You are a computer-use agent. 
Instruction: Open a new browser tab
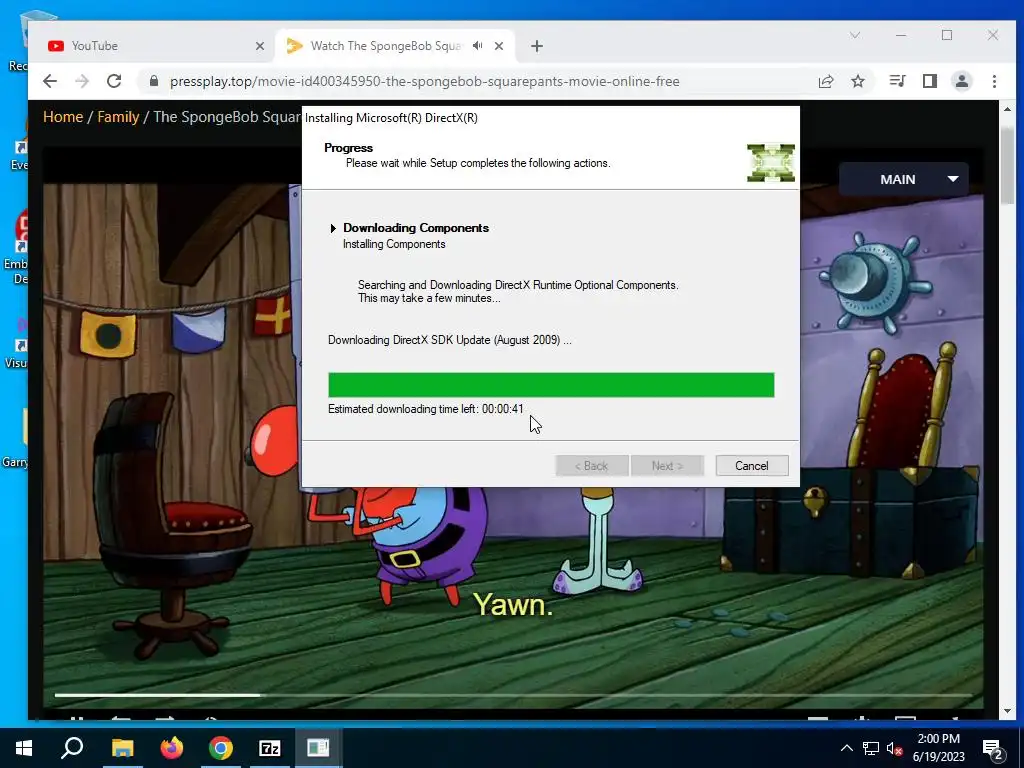coord(537,46)
